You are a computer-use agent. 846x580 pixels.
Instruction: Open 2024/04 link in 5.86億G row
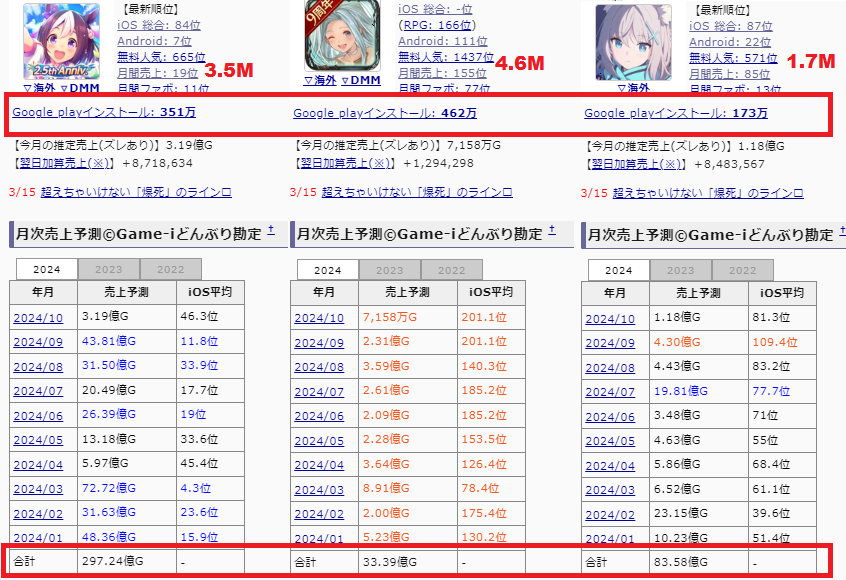click(x=610, y=466)
